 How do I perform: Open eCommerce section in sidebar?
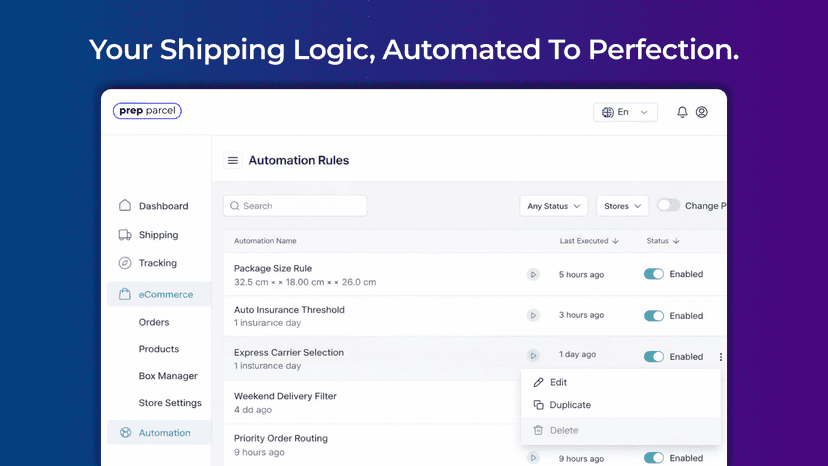[159, 294]
